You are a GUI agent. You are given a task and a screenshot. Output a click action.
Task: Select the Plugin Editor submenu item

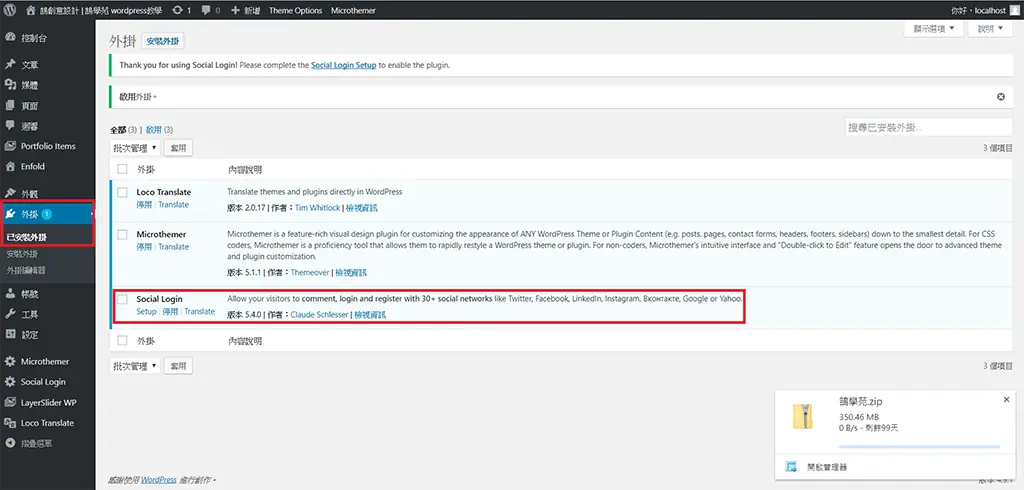[26, 270]
